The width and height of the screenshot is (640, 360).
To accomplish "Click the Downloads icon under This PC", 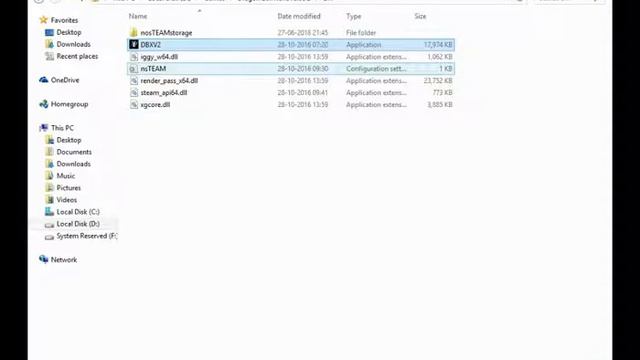I will pos(49,164).
